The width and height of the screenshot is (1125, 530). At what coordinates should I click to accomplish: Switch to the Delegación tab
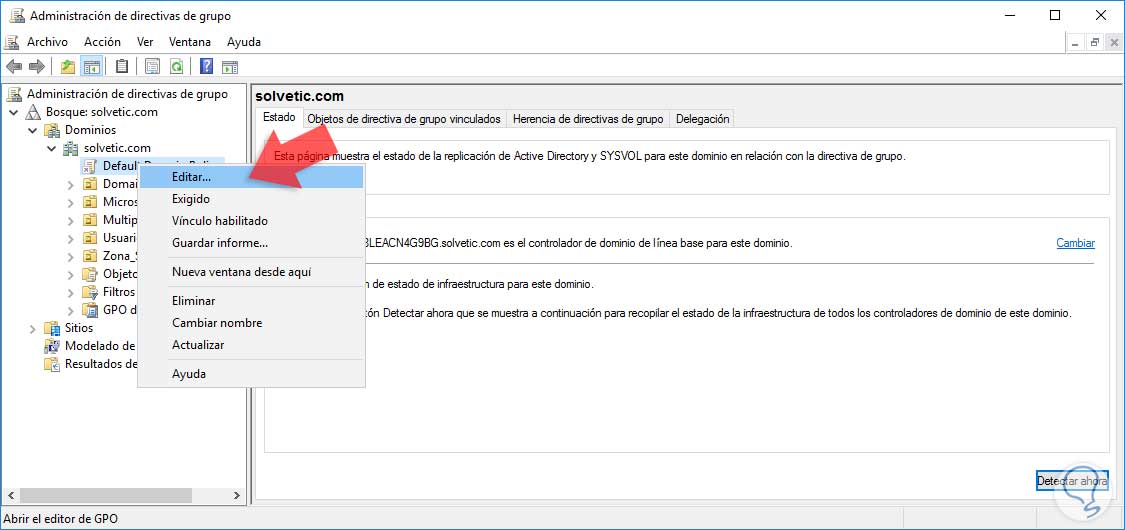pos(702,119)
